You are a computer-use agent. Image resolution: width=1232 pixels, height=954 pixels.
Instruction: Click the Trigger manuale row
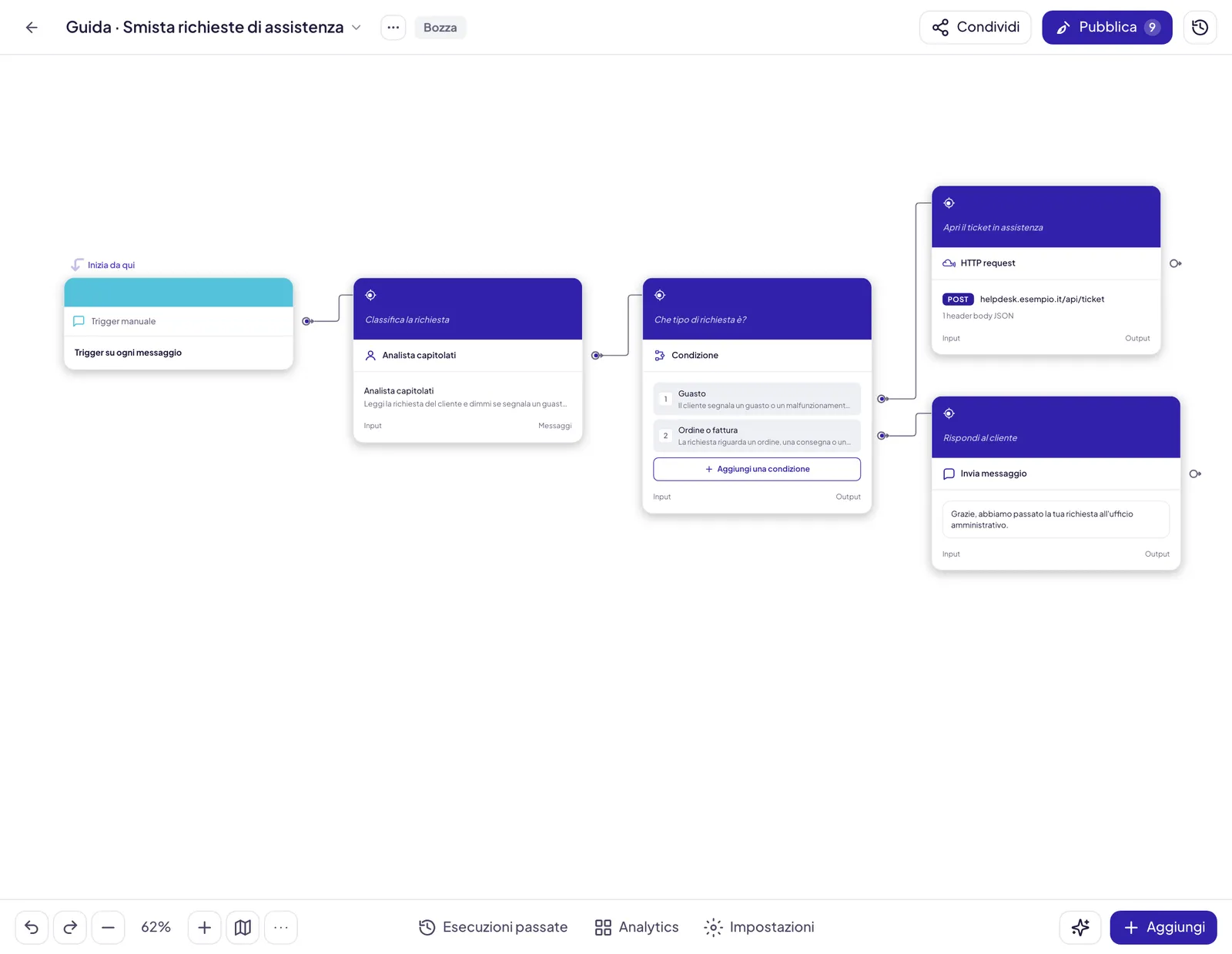pos(179,321)
